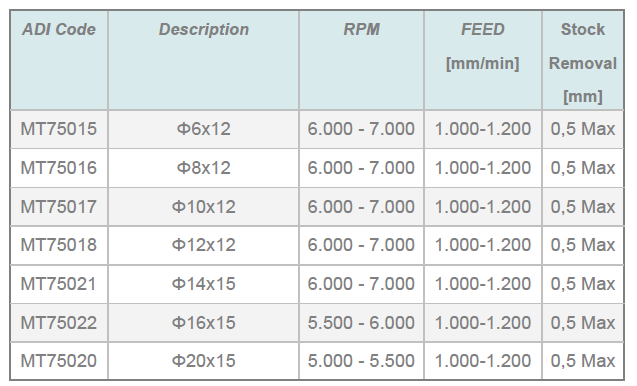
Task: Click the FEED [mm/min] header cell
Action: [x=483, y=60]
